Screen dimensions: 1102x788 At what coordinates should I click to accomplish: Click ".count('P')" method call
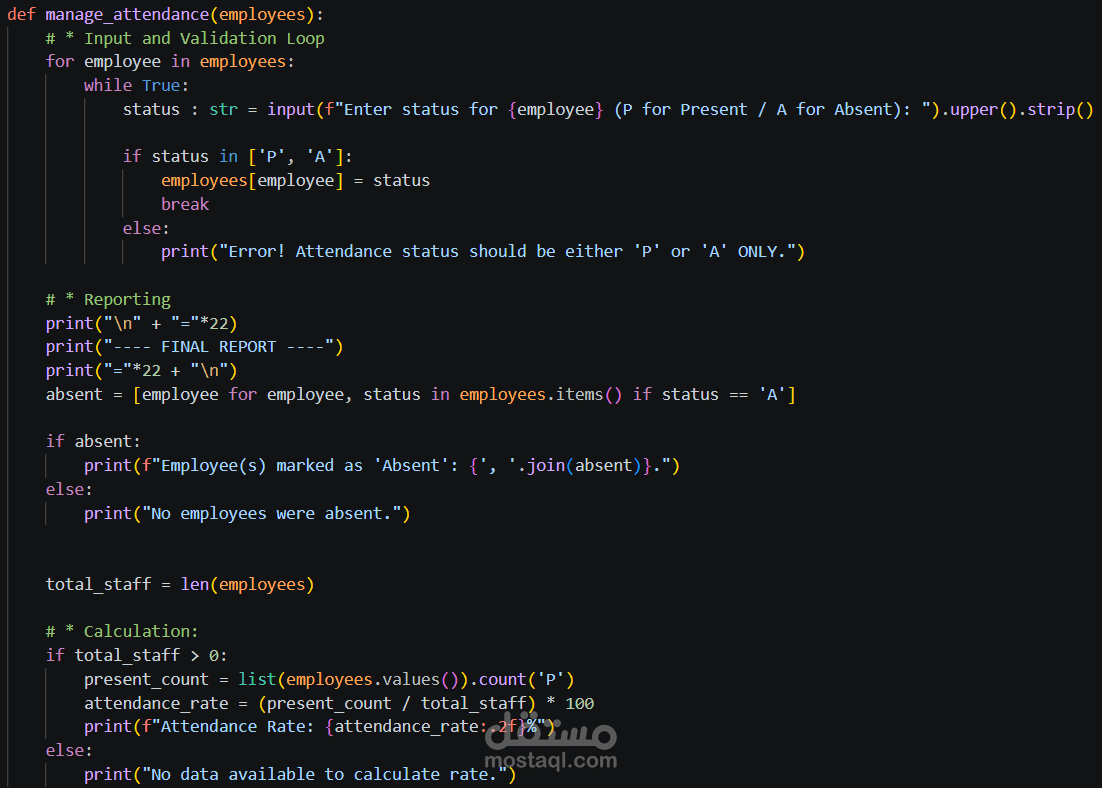[x=522, y=680]
